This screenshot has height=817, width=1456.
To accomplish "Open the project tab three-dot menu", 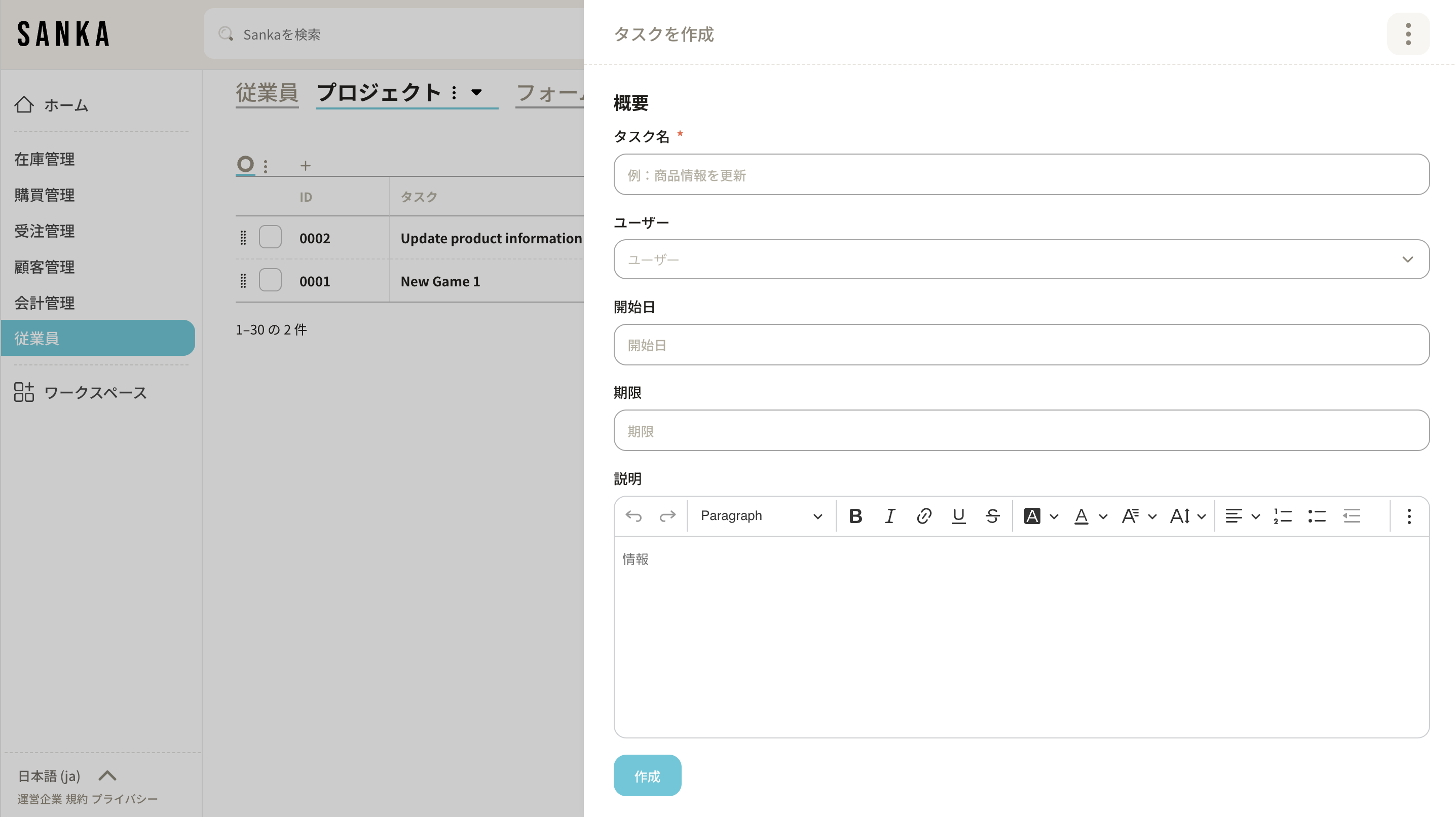I will point(454,93).
